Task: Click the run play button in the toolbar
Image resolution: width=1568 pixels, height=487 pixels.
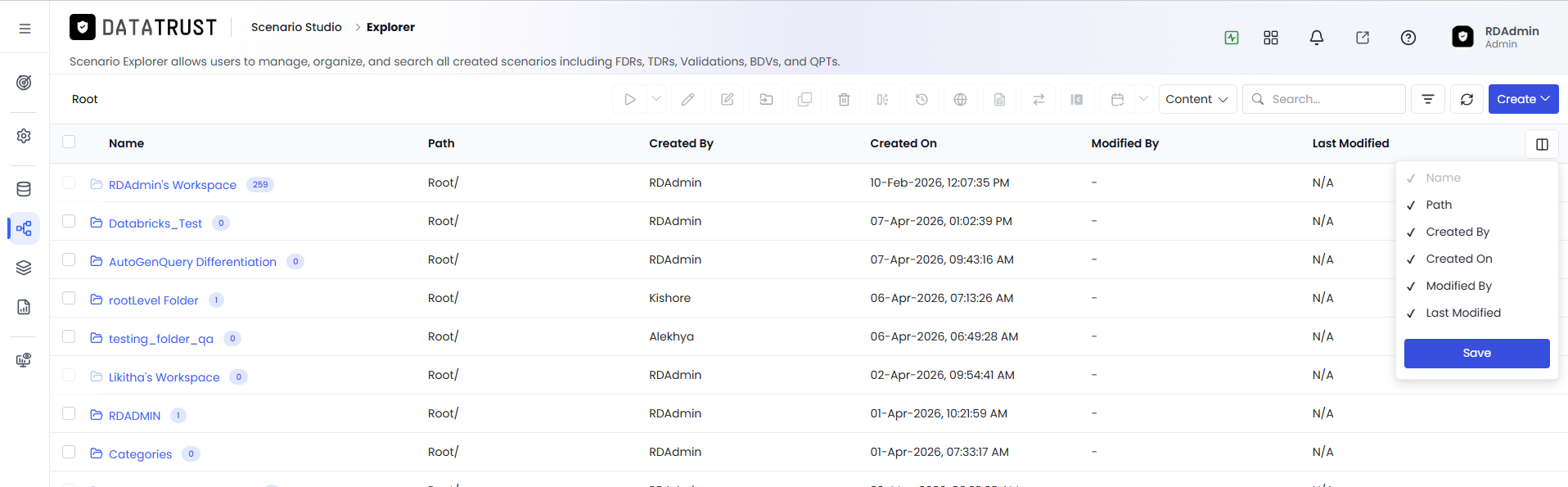Action: click(x=630, y=99)
